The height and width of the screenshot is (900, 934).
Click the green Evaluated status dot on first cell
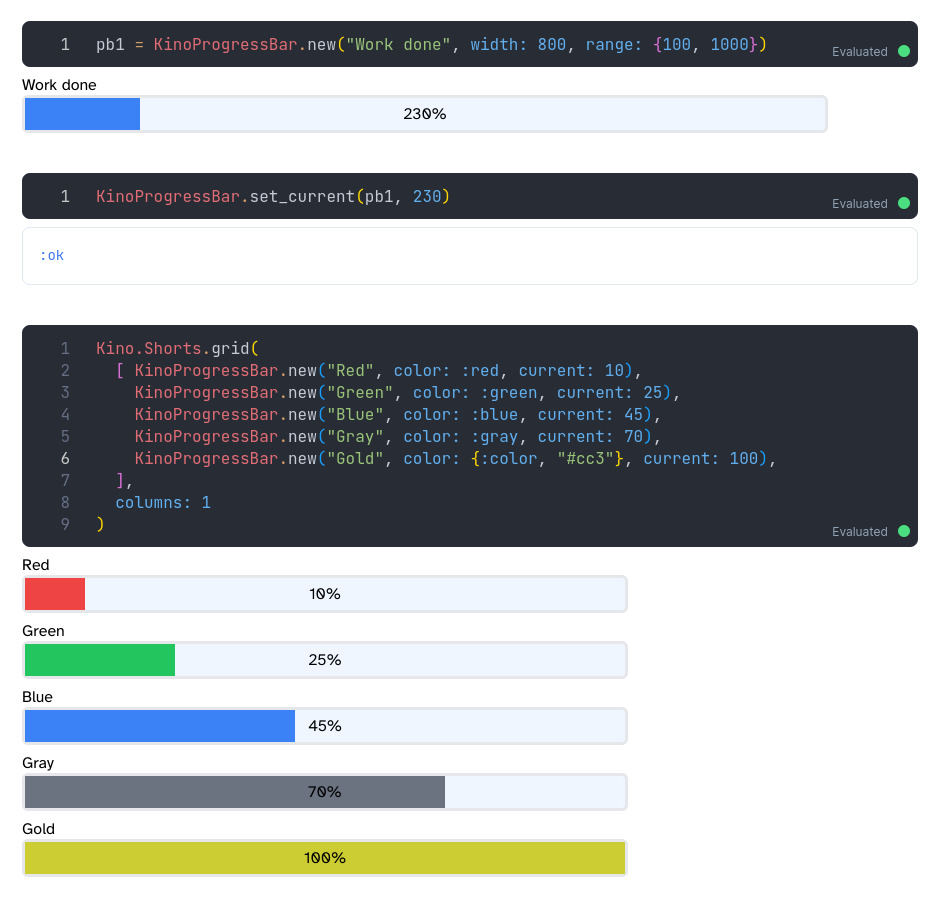(x=904, y=51)
